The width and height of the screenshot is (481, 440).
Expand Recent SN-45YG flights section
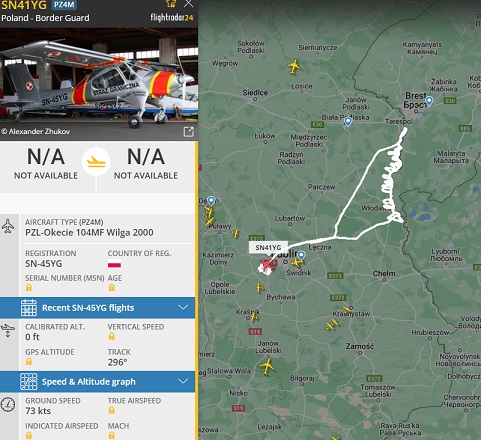tap(97, 308)
